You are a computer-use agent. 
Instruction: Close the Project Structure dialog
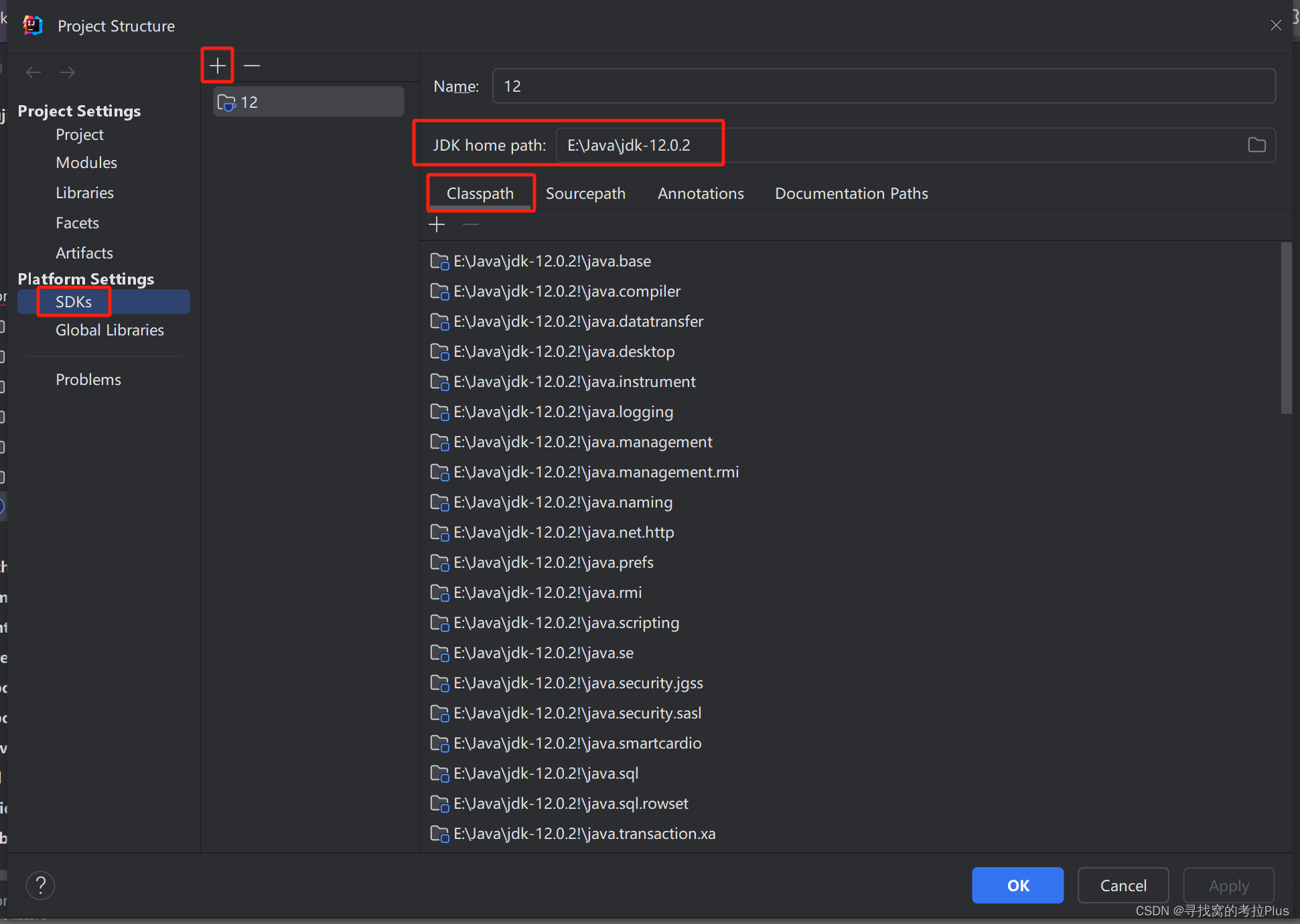[x=1276, y=25]
